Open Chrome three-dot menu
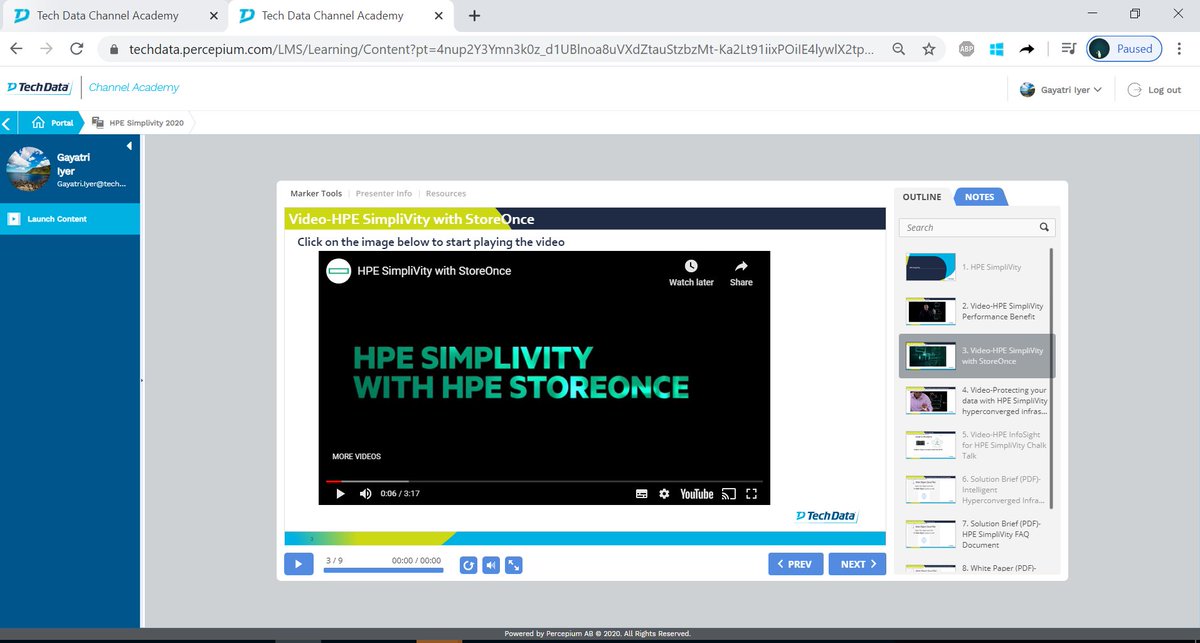The height and width of the screenshot is (643, 1200). click(x=1181, y=48)
